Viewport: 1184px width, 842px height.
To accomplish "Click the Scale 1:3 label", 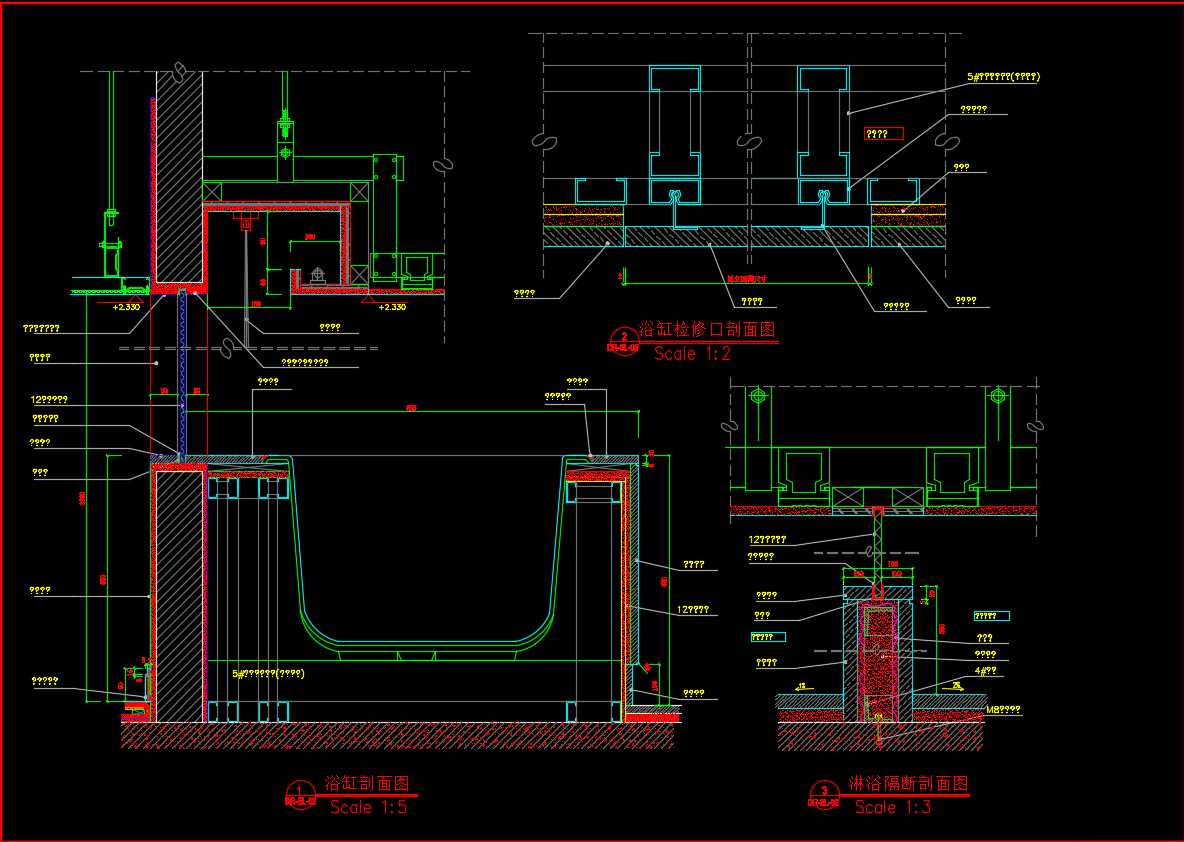I will click(892, 807).
